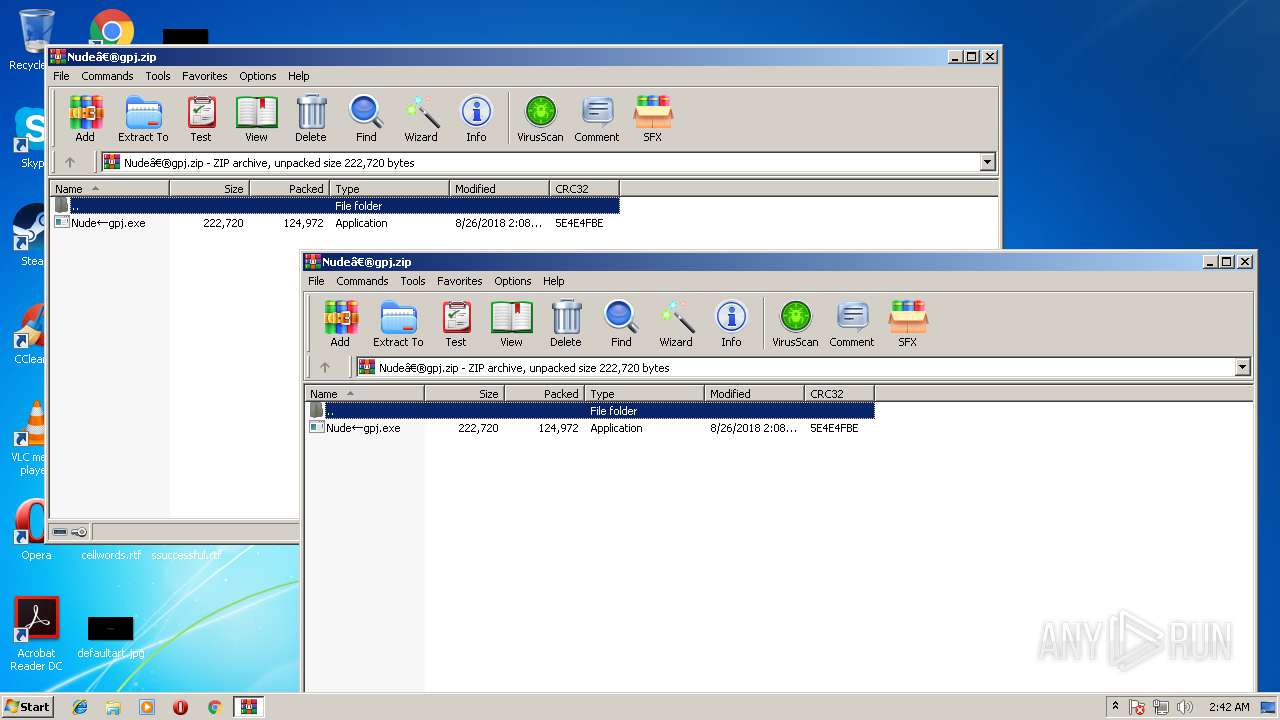Expand address dropdown in back WinRAR window
1280x720 pixels.
987,162
